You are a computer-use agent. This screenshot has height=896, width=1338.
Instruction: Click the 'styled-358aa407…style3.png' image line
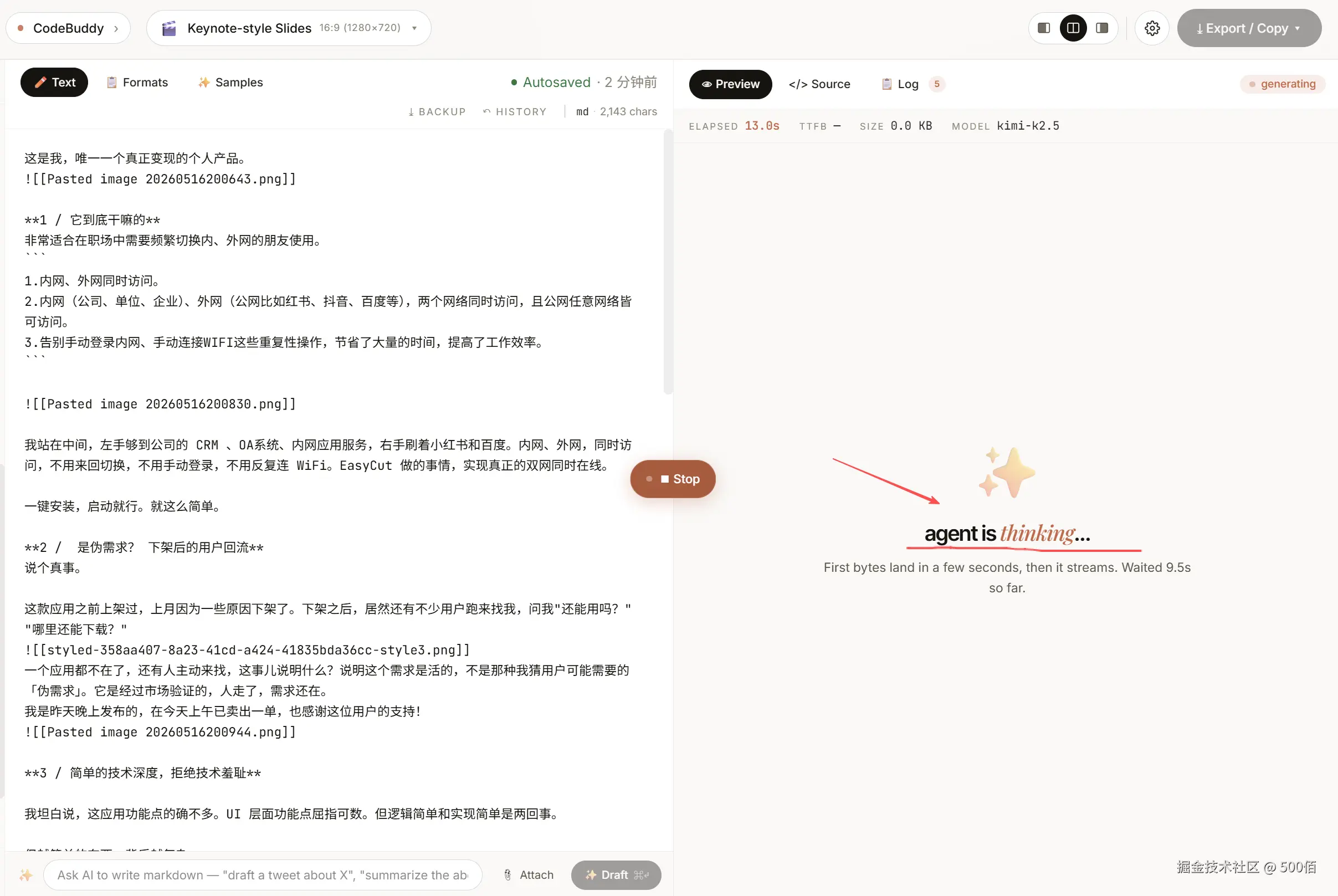tap(247, 650)
